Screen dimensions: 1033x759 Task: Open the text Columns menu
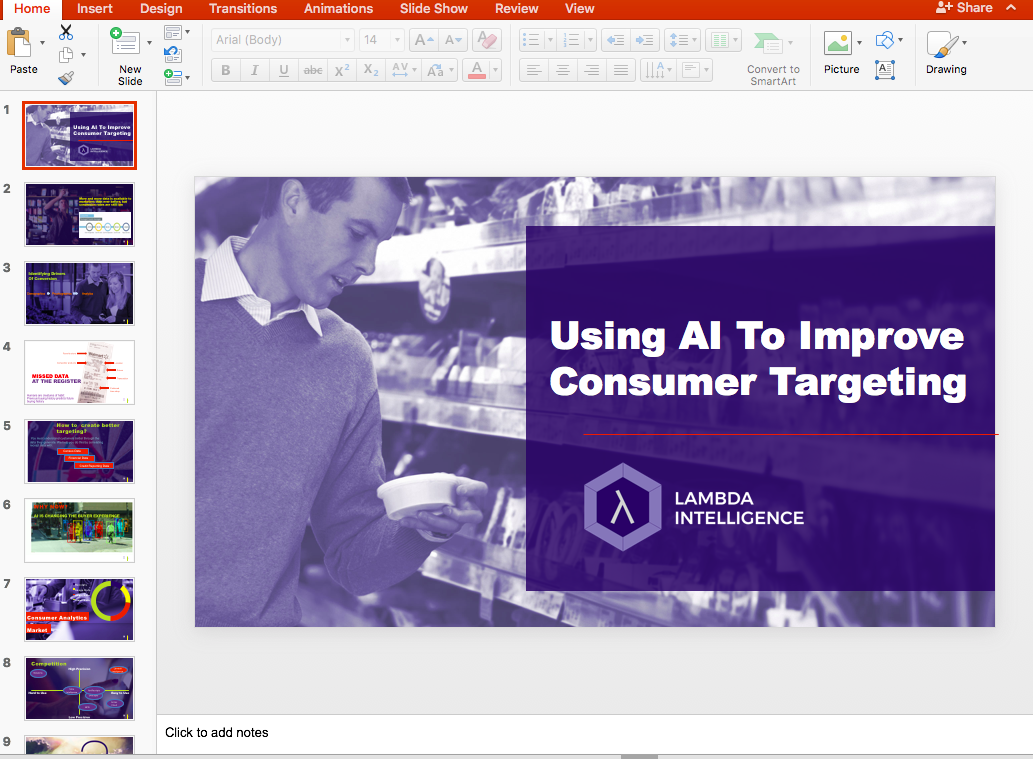click(x=723, y=40)
